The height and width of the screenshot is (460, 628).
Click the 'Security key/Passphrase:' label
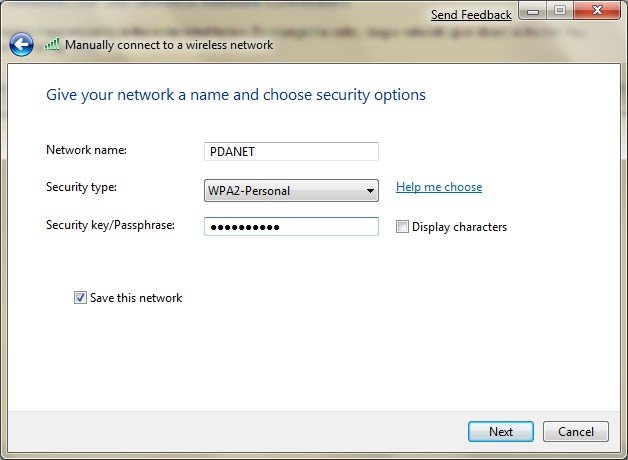(110, 225)
